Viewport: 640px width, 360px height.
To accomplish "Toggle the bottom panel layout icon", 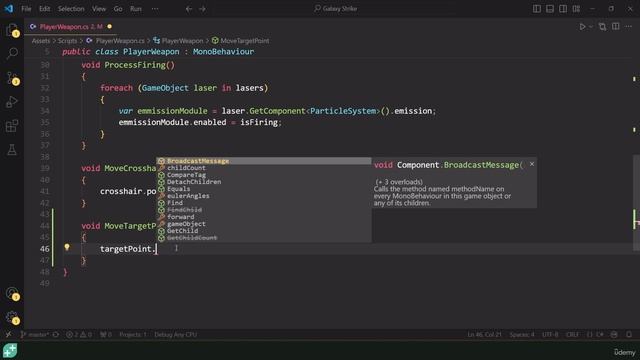I will [550, 9].
